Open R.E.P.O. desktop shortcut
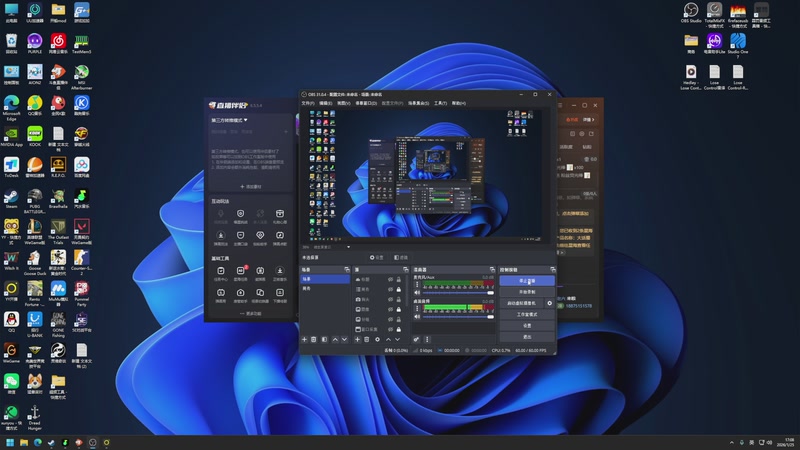The image size is (800, 450). tap(58, 167)
